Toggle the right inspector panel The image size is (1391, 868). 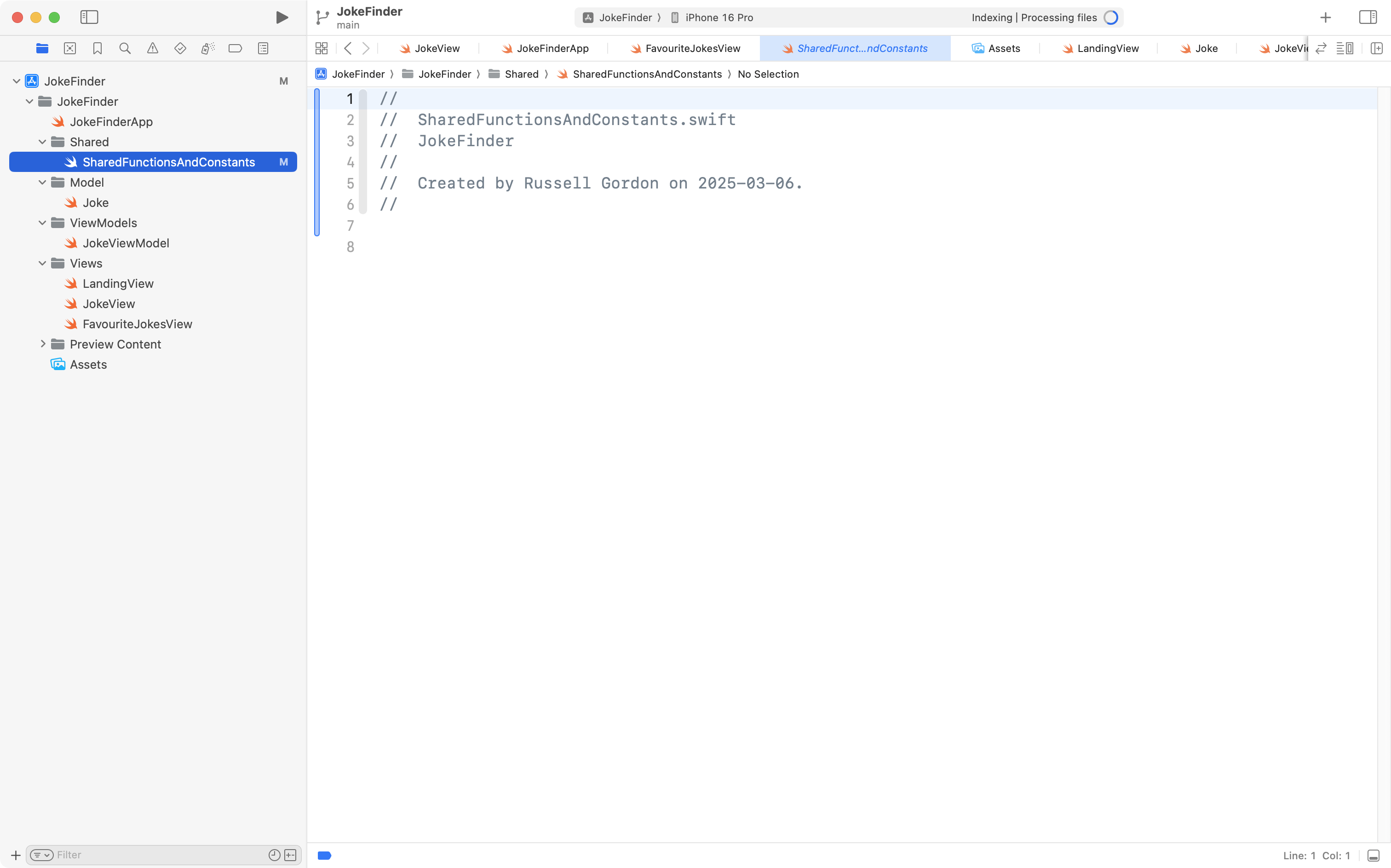tap(1368, 17)
